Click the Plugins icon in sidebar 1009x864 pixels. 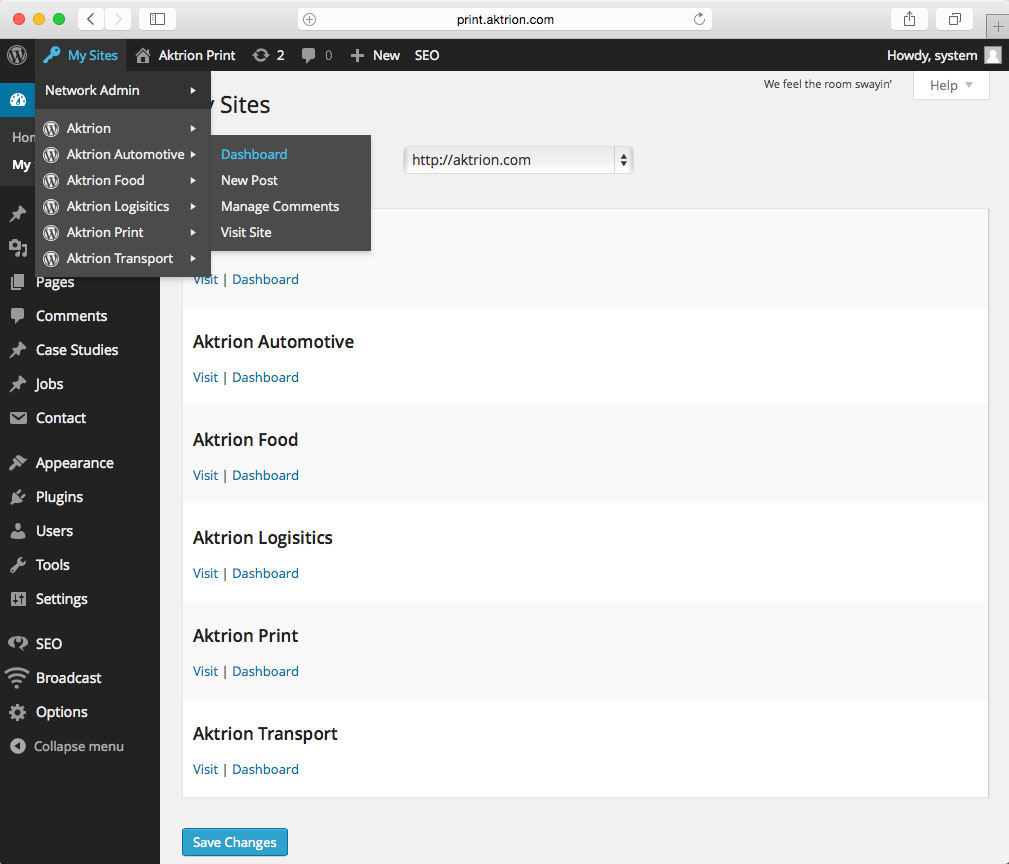(17, 497)
